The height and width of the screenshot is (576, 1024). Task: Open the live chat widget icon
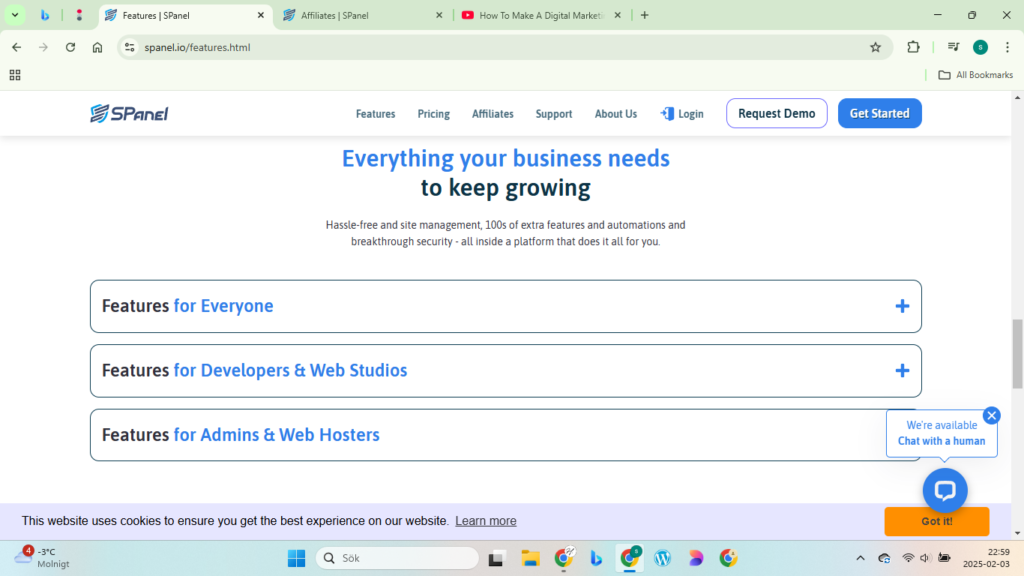(945, 490)
